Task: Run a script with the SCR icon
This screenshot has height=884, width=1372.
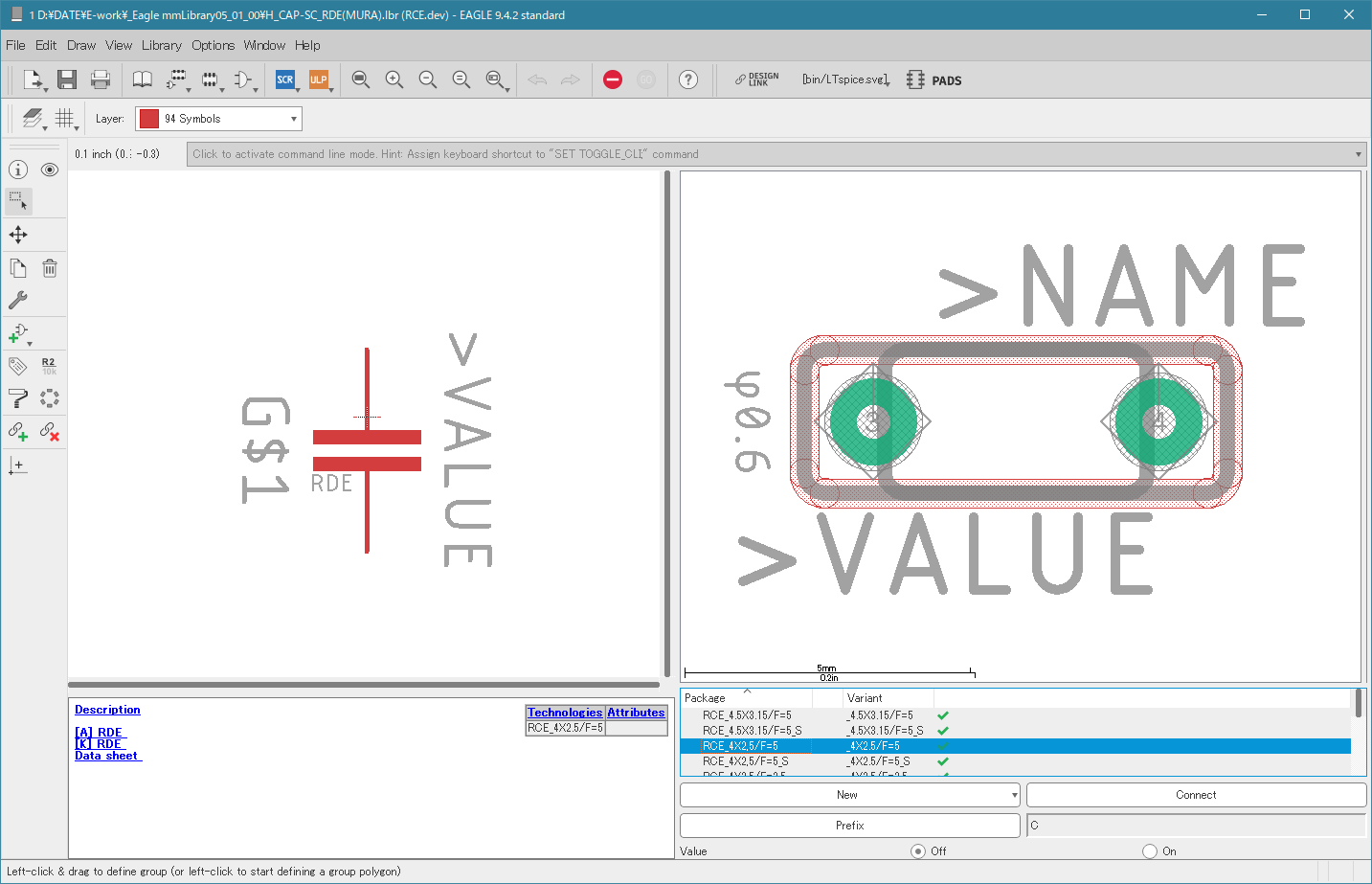Action: point(285,79)
